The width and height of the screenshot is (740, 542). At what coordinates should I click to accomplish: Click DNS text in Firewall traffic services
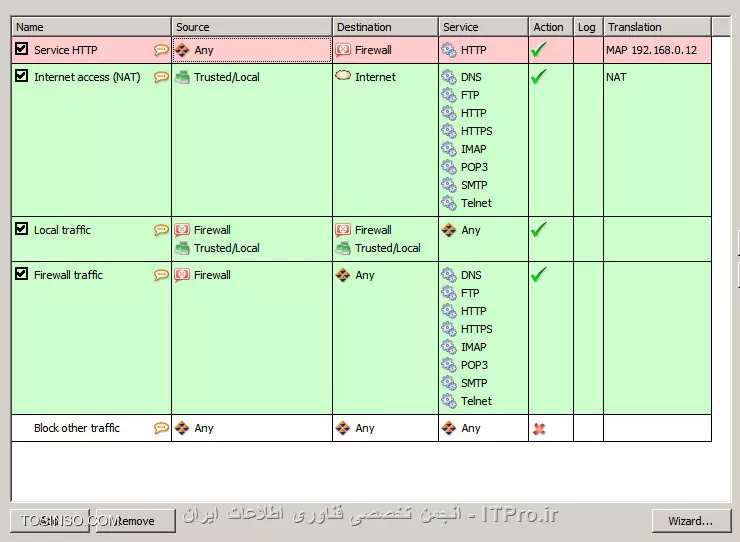tap(471, 275)
